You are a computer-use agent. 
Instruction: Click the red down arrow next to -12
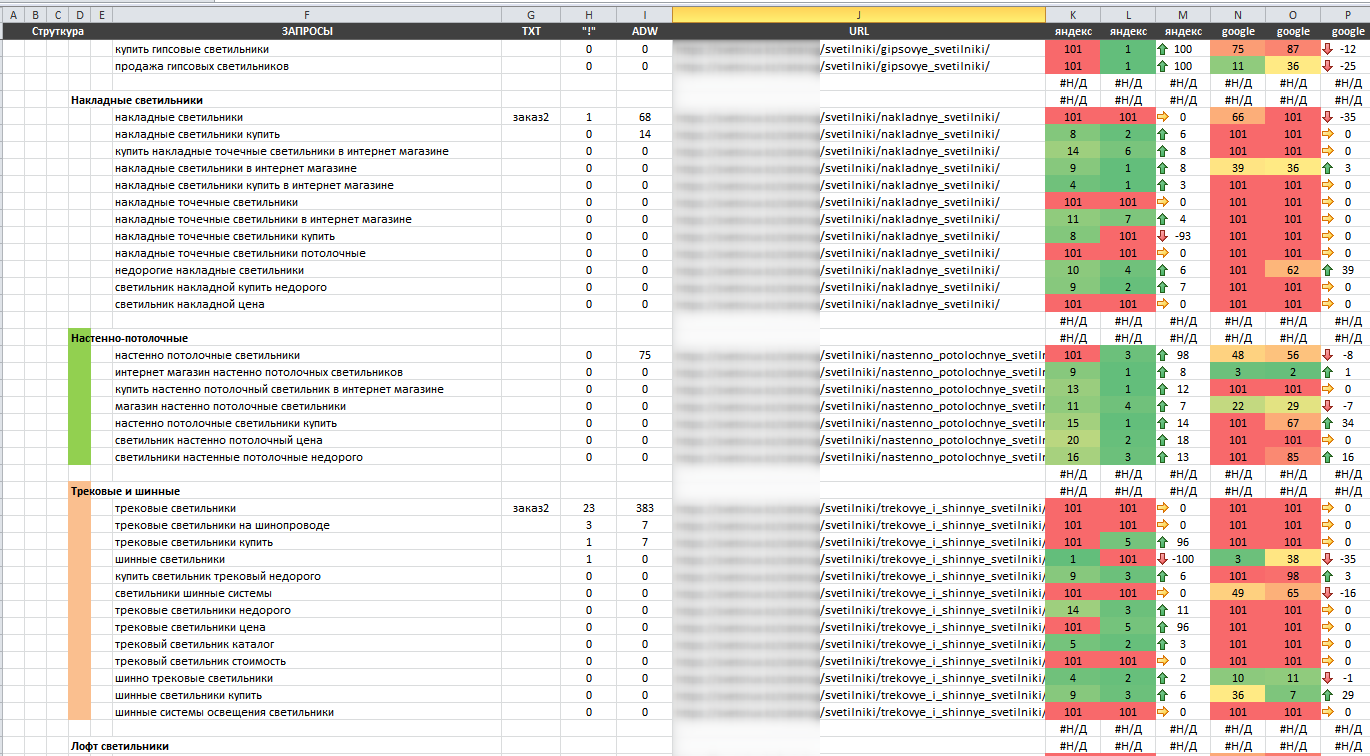pos(1326,49)
